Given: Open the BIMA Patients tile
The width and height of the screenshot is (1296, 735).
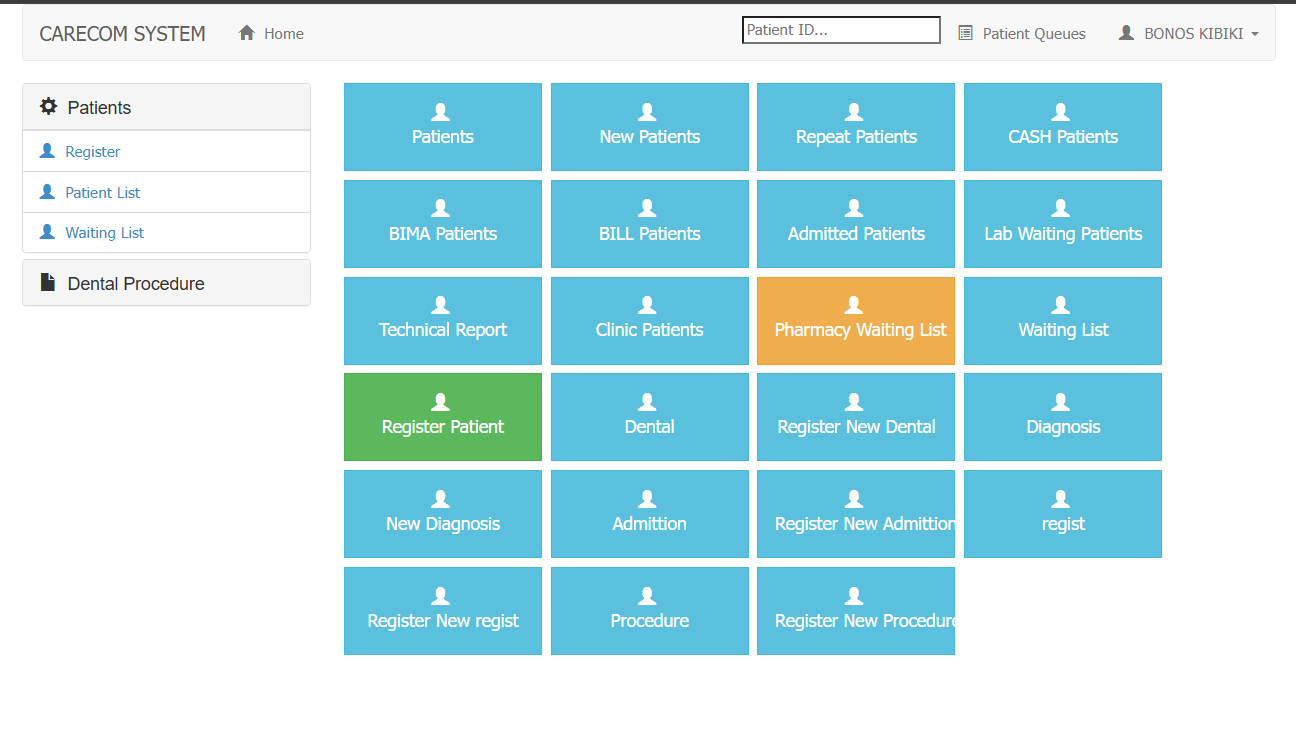Looking at the screenshot, I should [442, 224].
